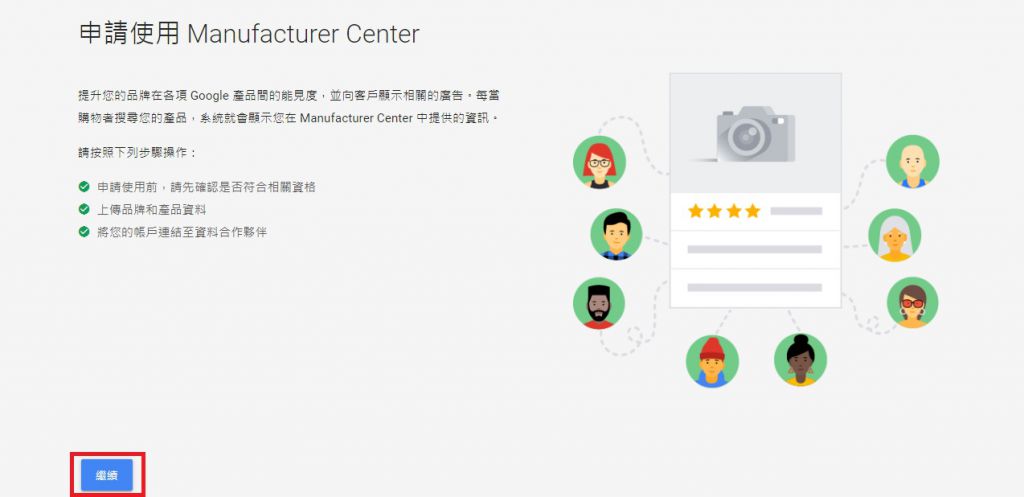
Task: Click the avatar of man with black hair and blue plaid shirt
Action: [616, 234]
